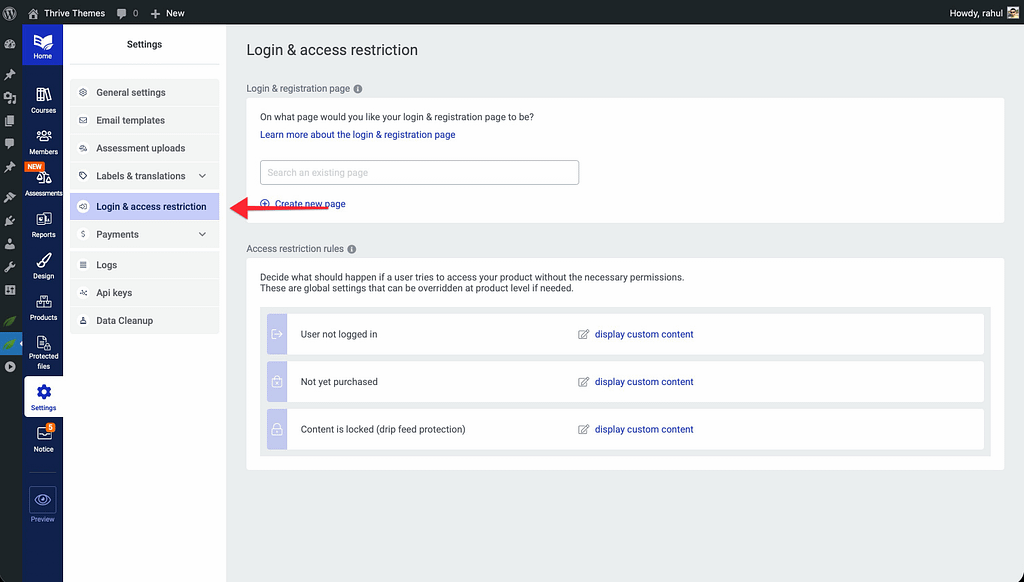Click the Preview eye icon
This screenshot has height=582, width=1024.
43,500
